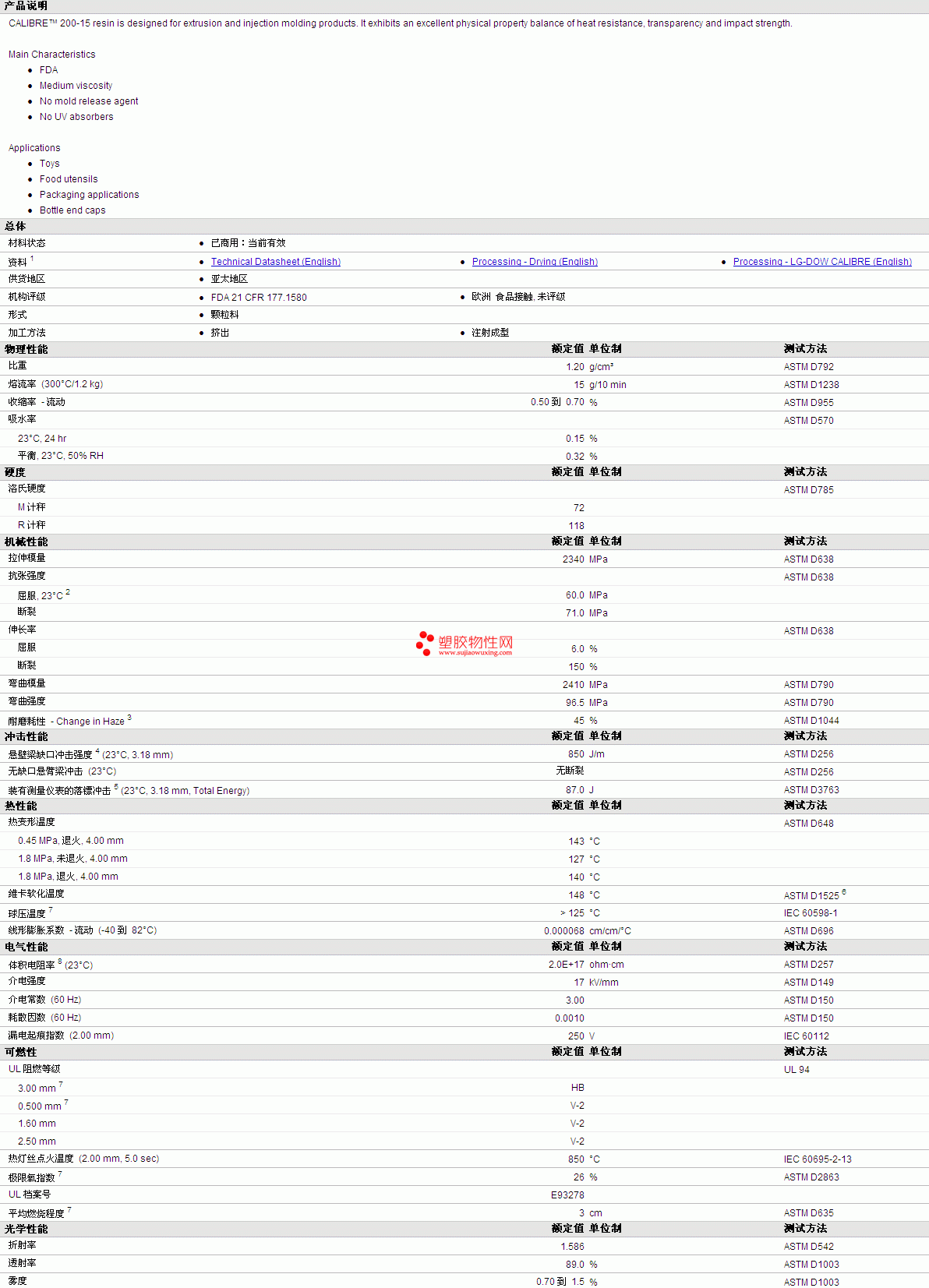Select test method 'ASTM D785'

pos(809,490)
